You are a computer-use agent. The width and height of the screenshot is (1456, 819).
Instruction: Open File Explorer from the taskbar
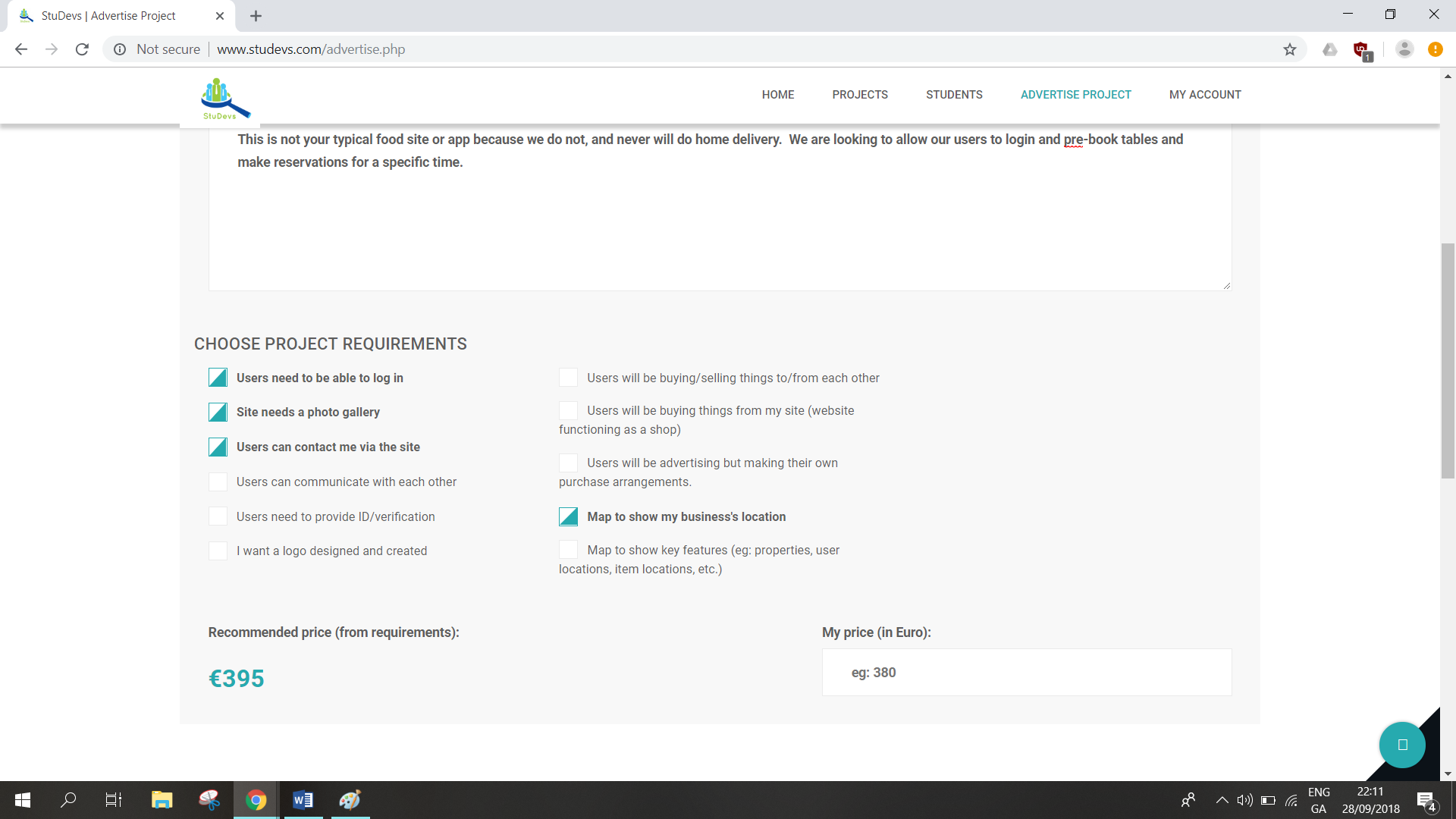pos(162,800)
